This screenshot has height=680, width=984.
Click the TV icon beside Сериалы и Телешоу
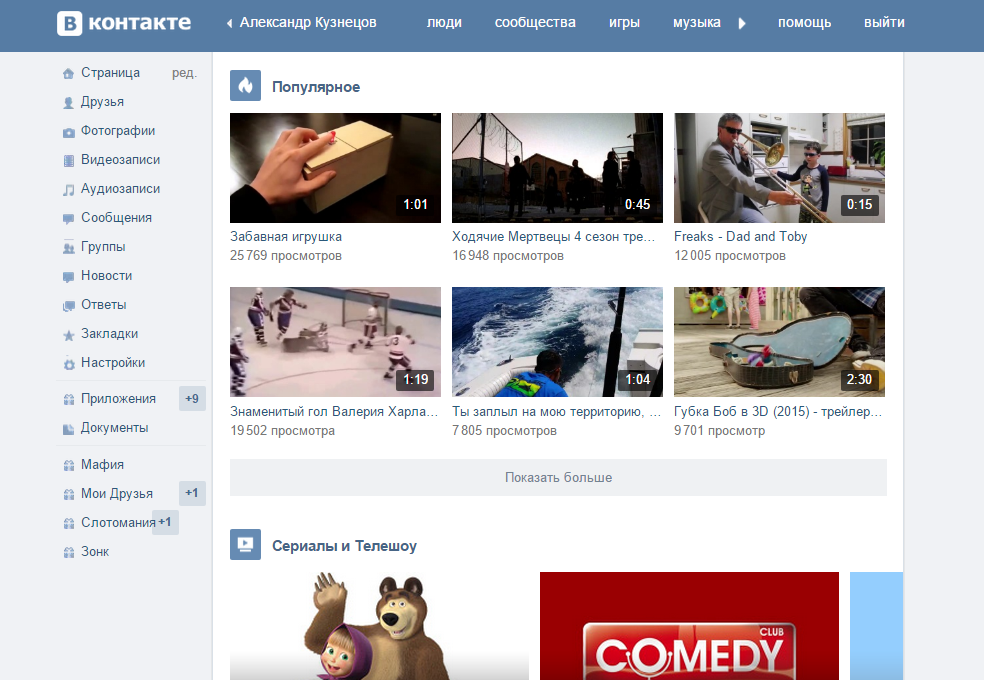(x=246, y=545)
